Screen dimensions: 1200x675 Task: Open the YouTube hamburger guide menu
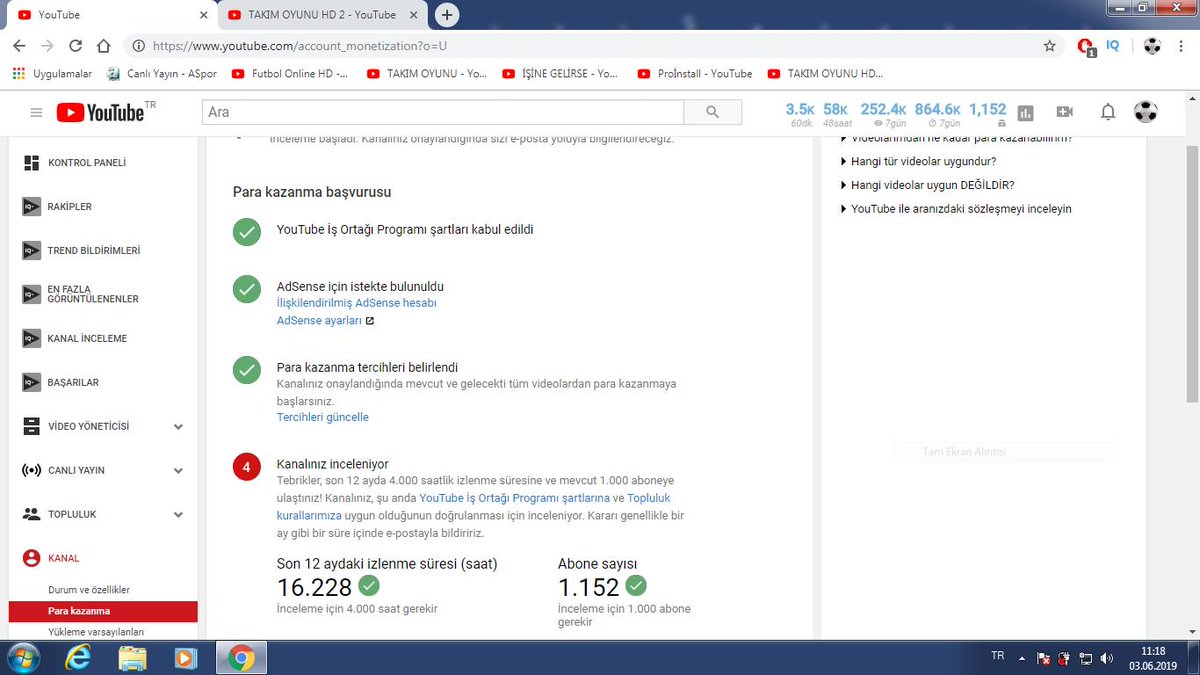coord(36,112)
